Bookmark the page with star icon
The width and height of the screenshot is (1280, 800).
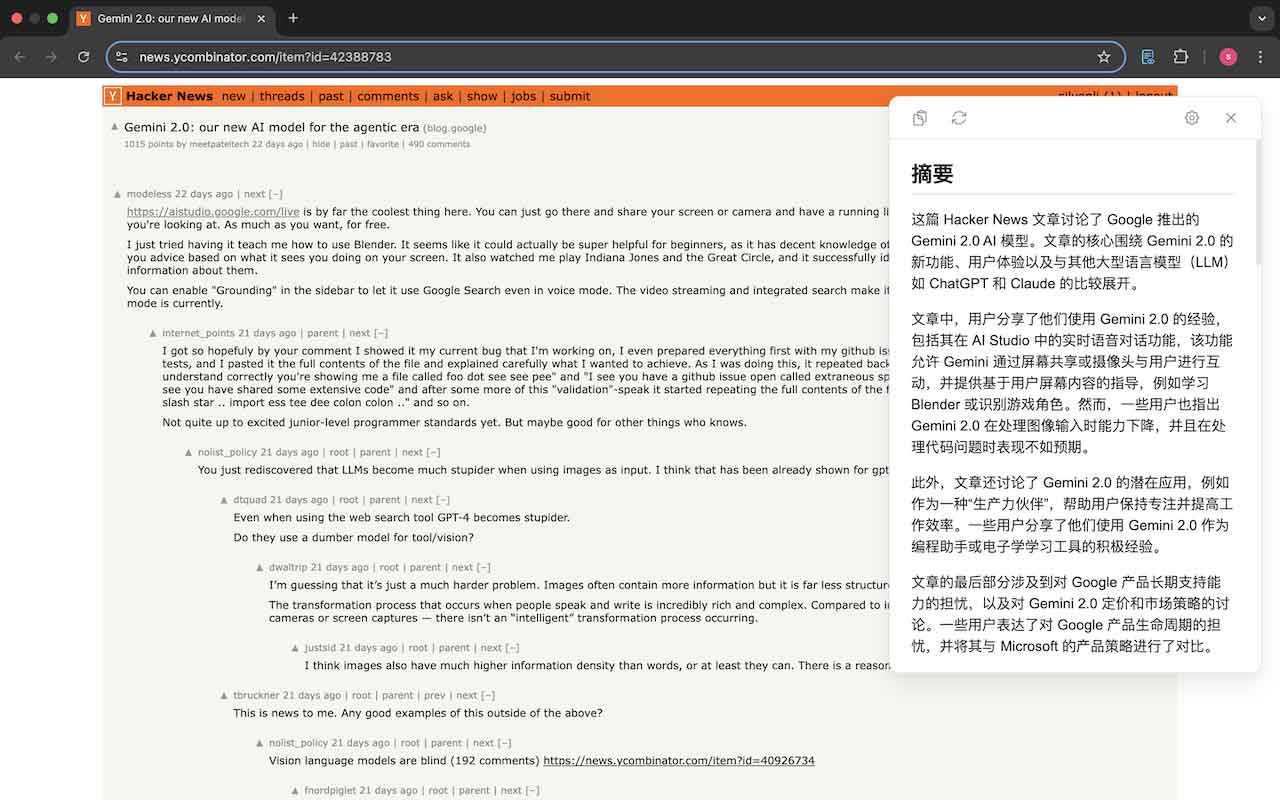(1103, 57)
